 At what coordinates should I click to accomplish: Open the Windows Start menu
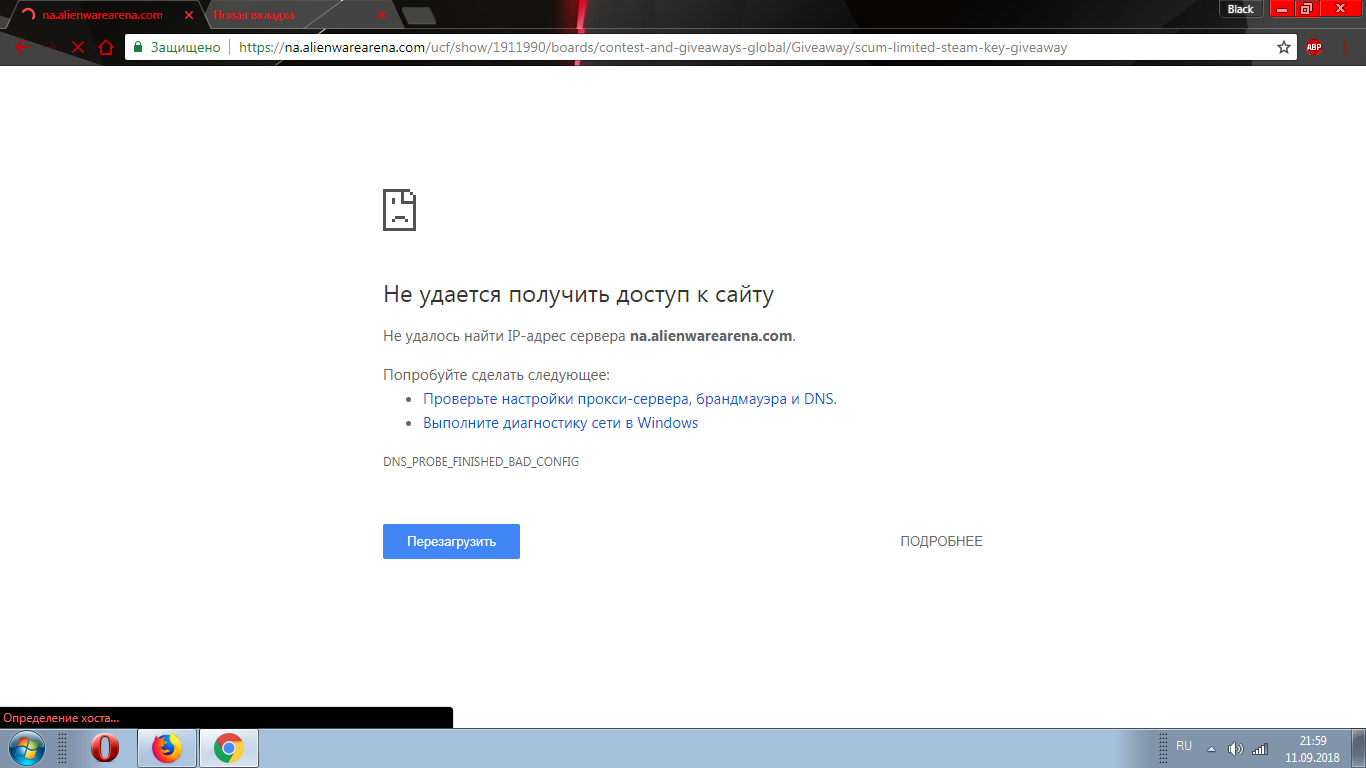(26, 748)
